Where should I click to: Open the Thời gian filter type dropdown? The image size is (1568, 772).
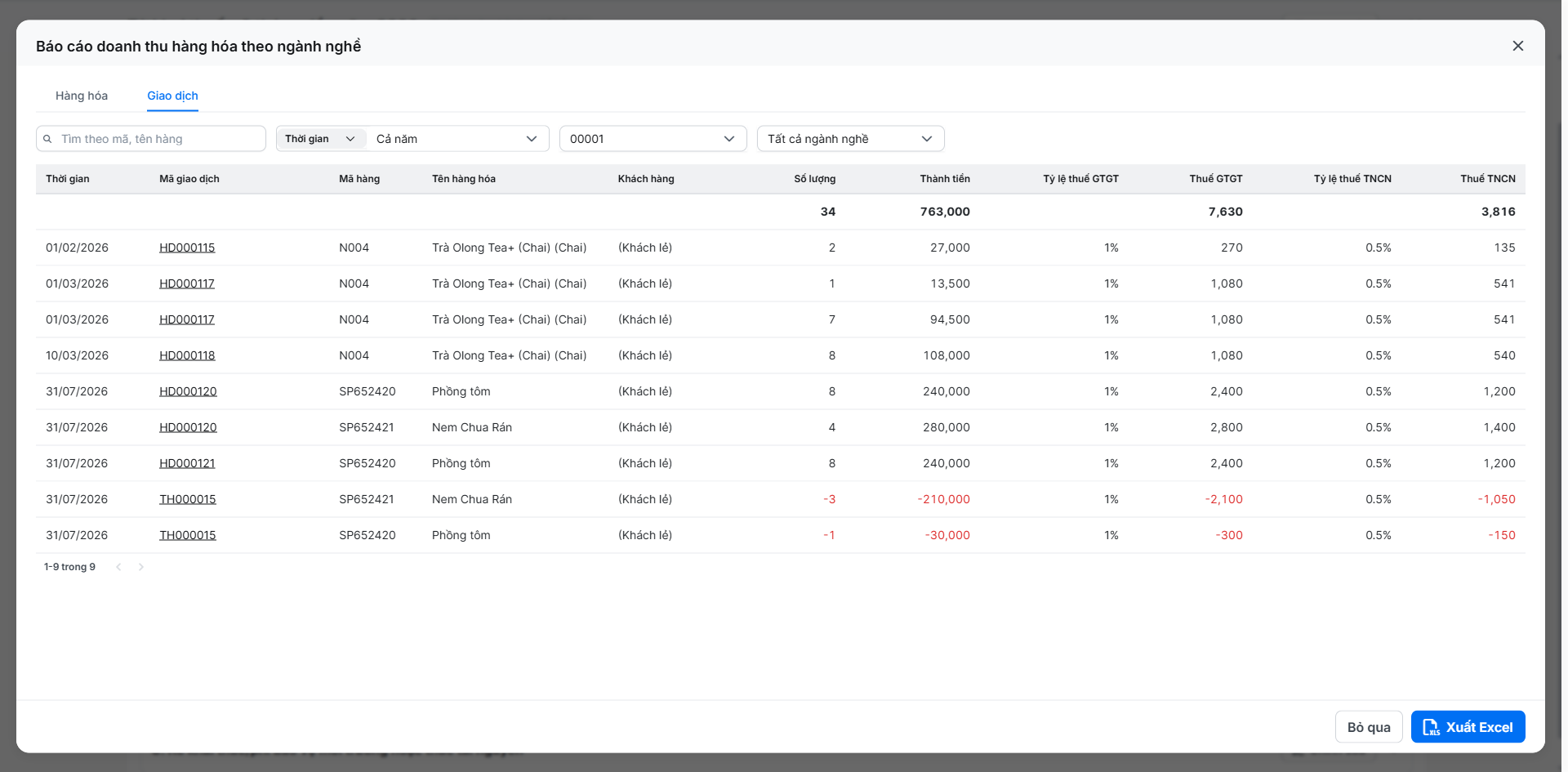coord(321,139)
